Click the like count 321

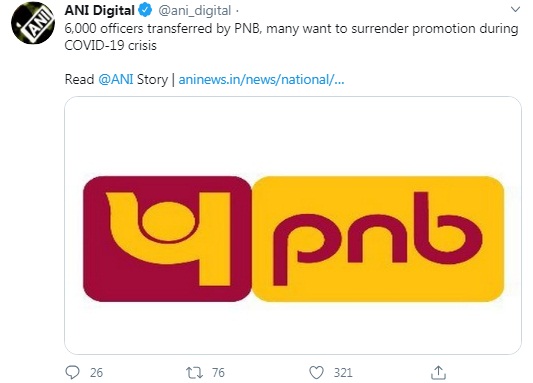(343, 373)
